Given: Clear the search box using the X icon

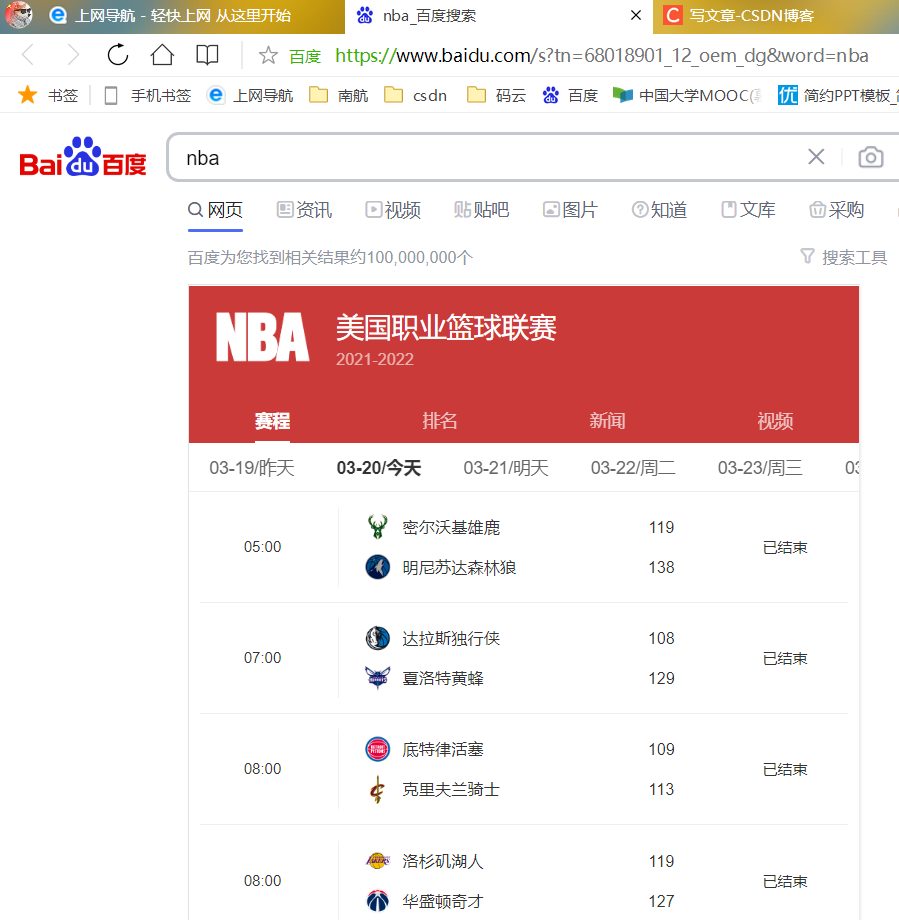Looking at the screenshot, I should tap(816, 157).
